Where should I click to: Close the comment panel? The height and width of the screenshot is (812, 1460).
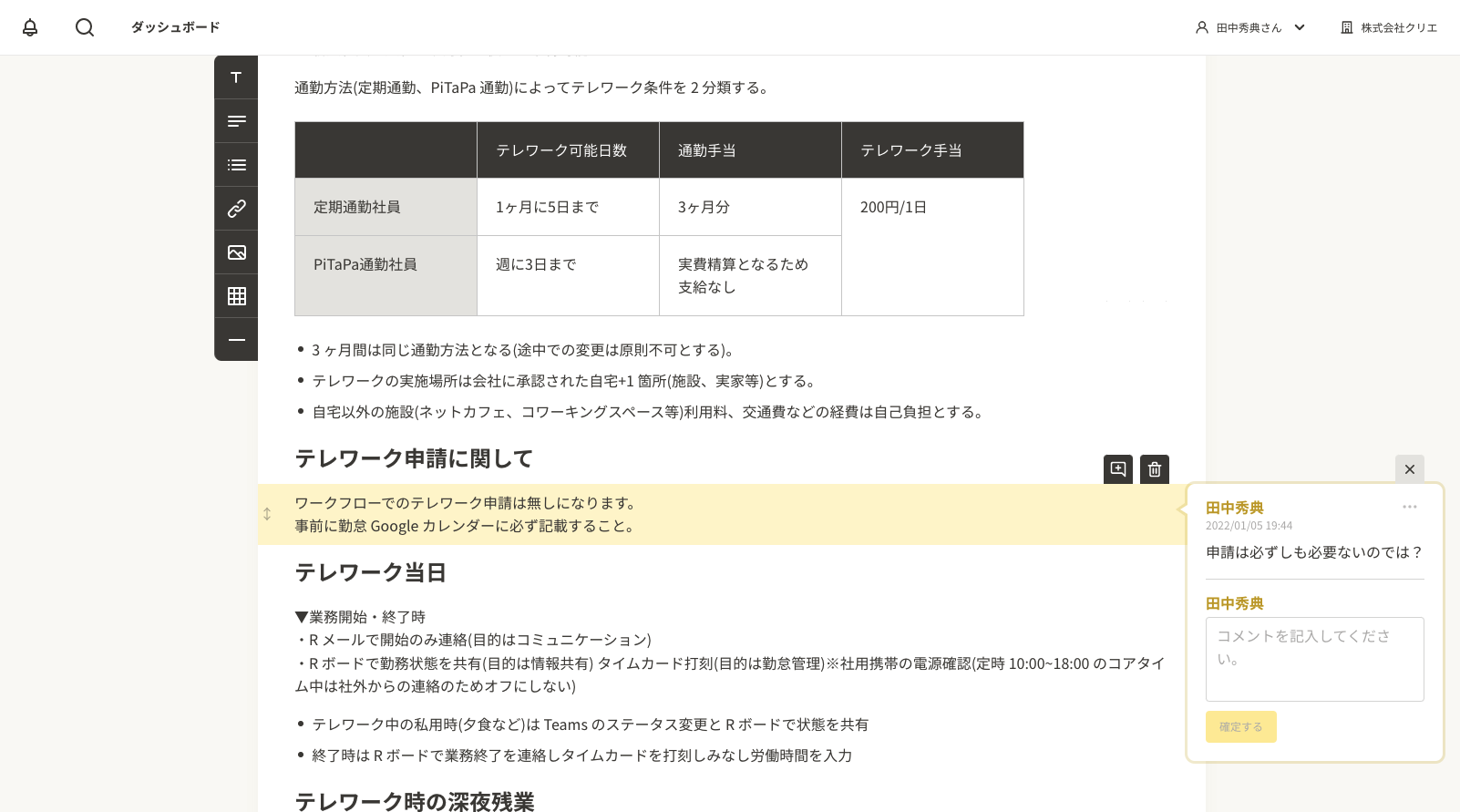[x=1410, y=469]
